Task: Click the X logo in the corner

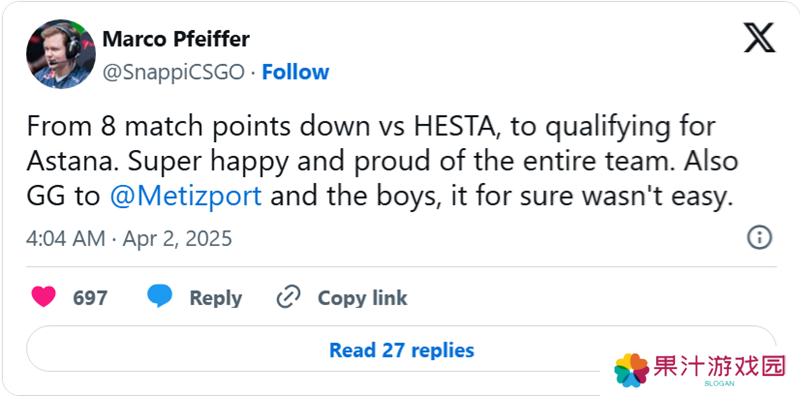Action: (x=759, y=38)
